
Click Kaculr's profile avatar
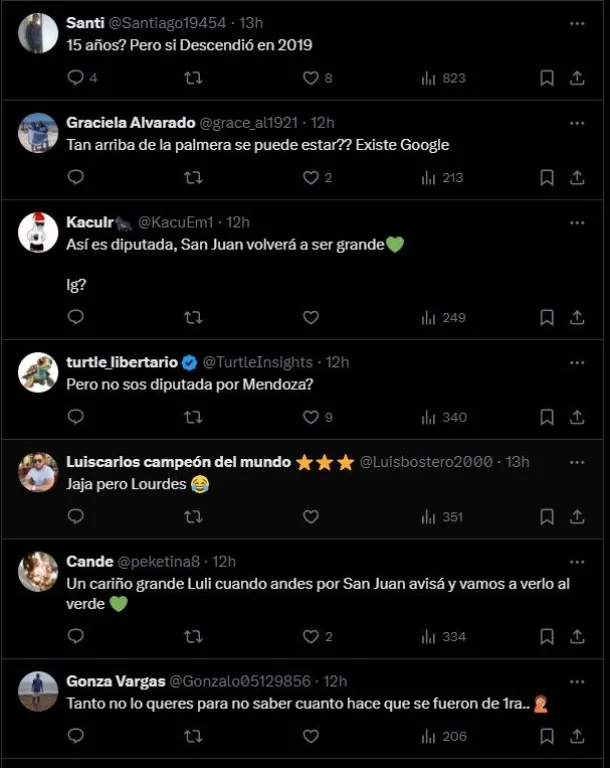(x=38, y=233)
